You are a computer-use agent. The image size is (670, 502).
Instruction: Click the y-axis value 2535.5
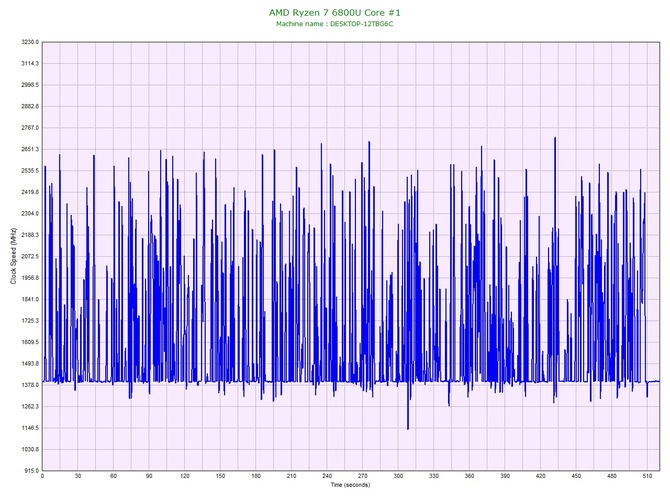(30, 171)
